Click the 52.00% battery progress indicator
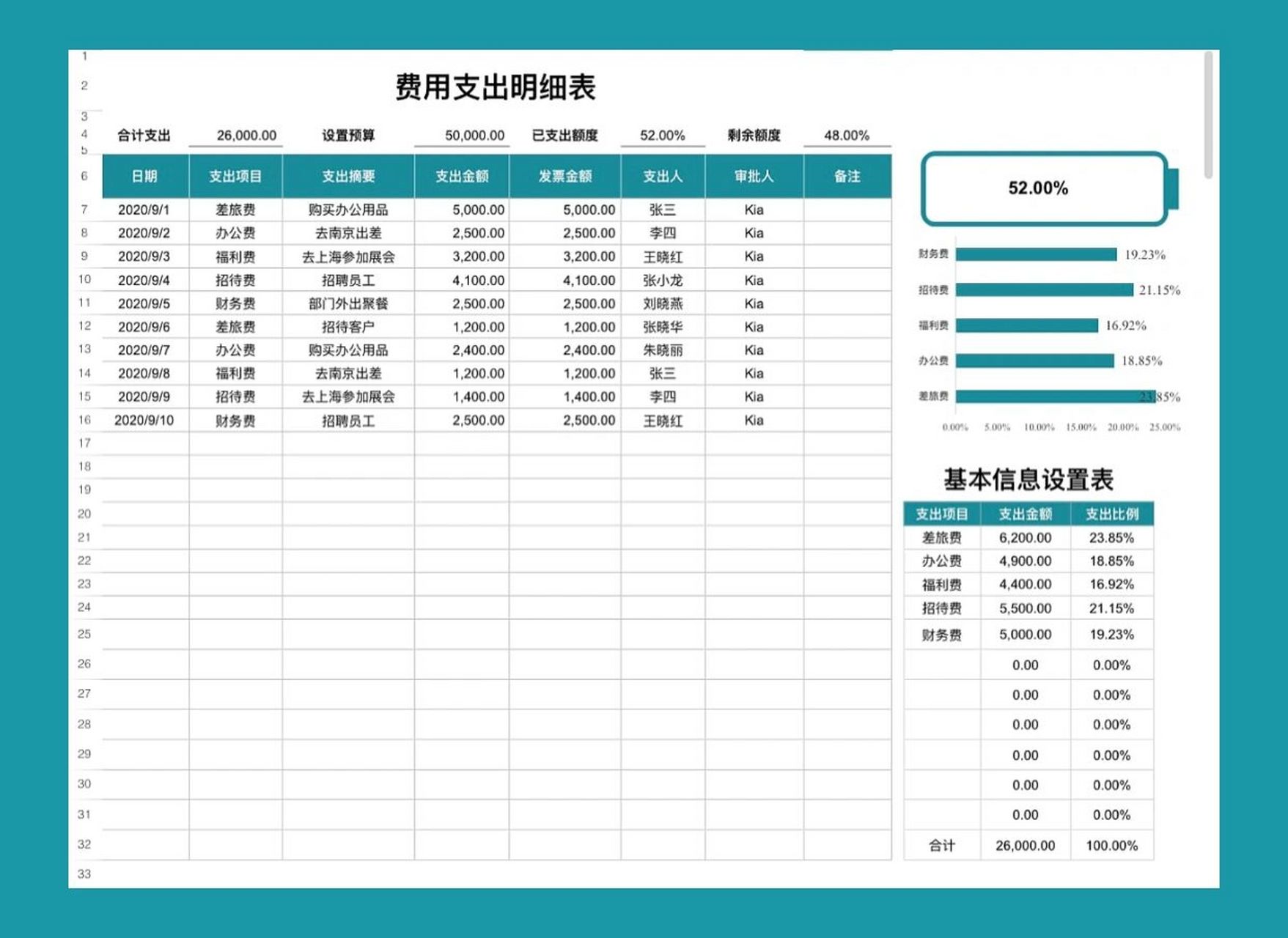The image size is (1288, 938). (x=1039, y=188)
